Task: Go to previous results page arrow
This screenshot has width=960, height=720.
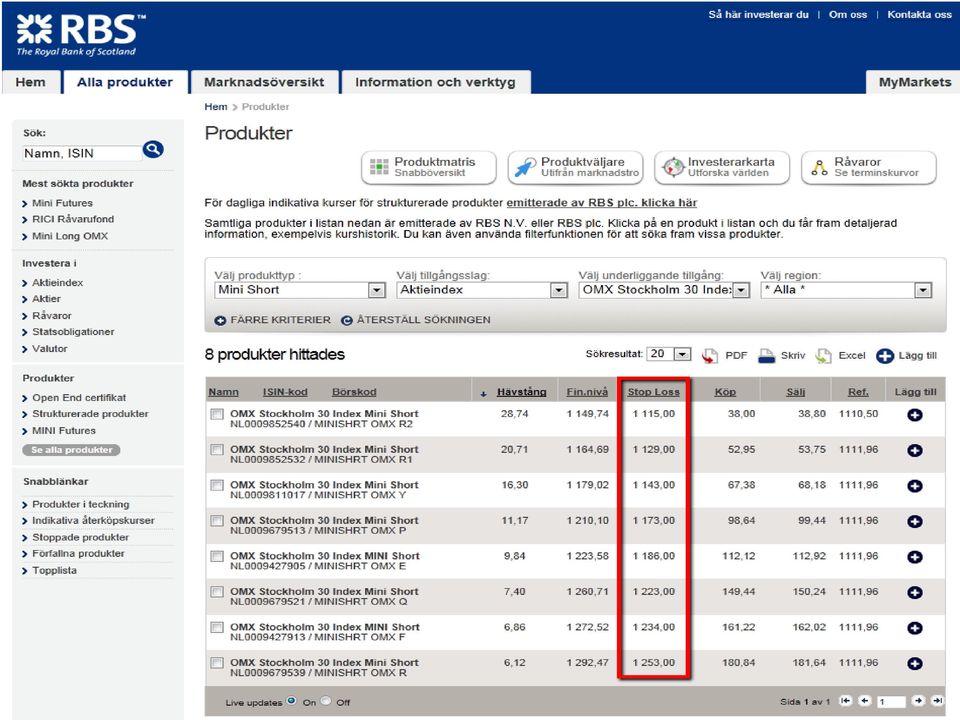Action: 864,701
